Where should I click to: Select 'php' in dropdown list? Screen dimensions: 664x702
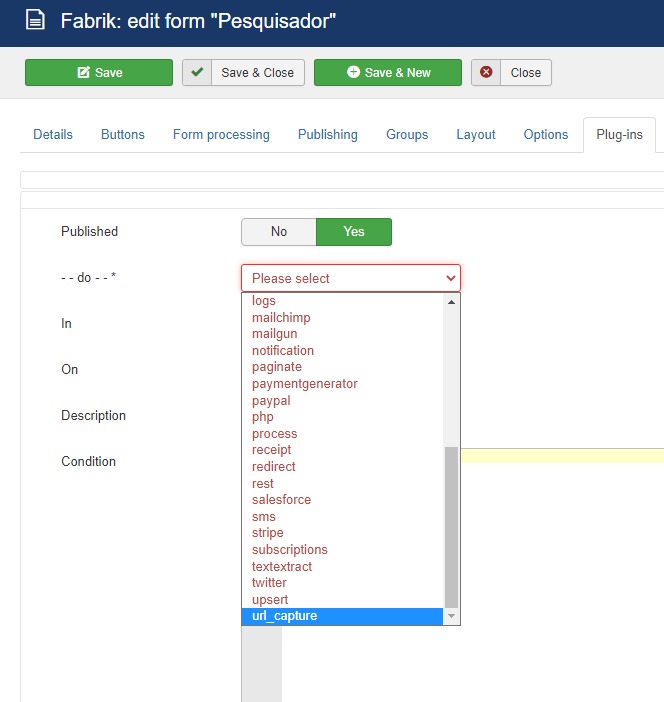(x=343, y=417)
